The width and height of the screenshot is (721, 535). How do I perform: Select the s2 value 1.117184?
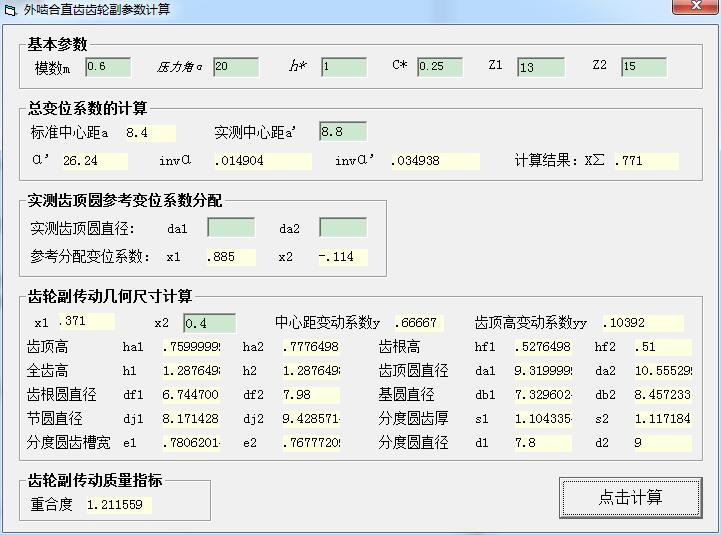pos(663,419)
